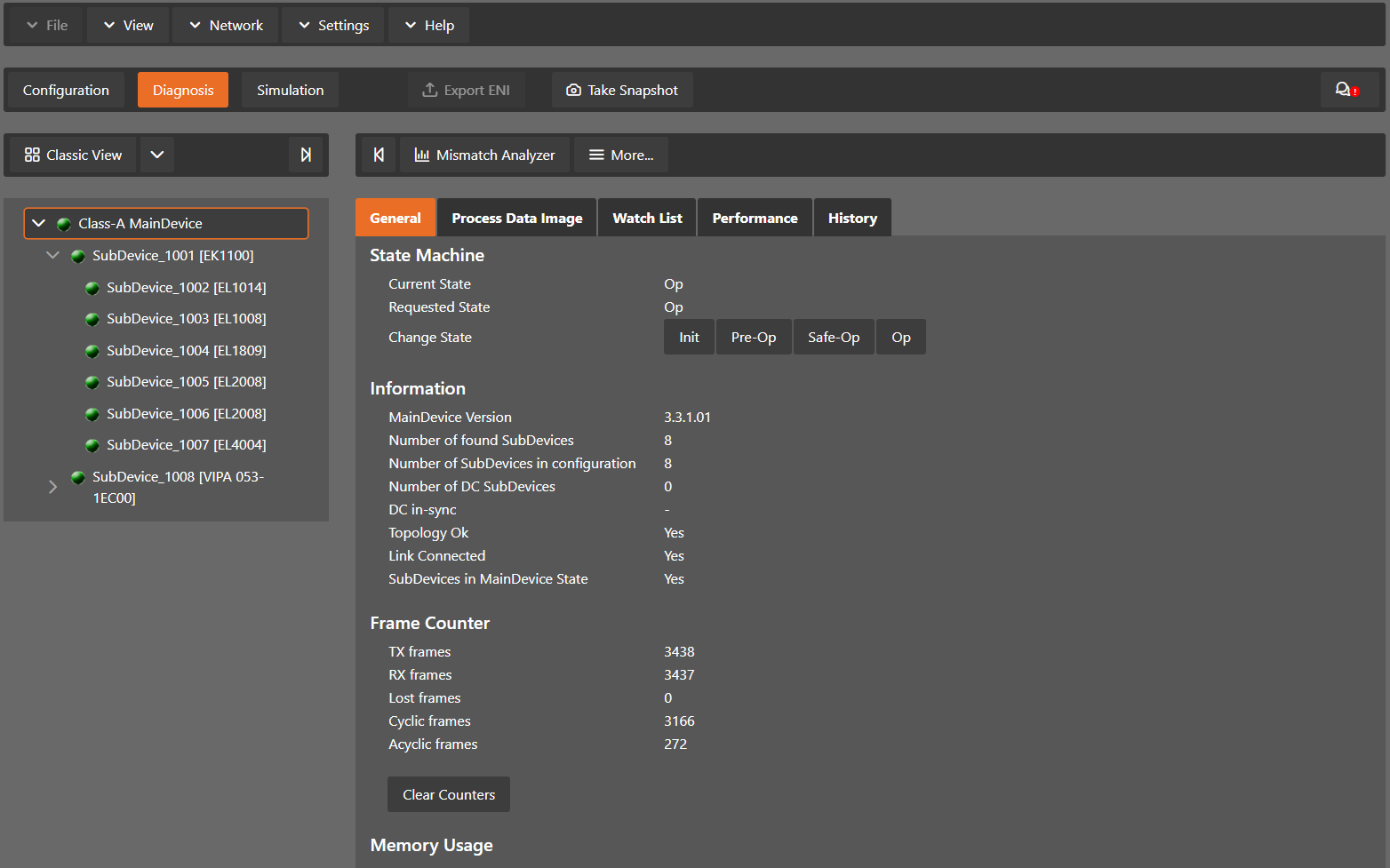Collapse the Class-A MainDevice tree node
1390x868 pixels.
pos(38,223)
